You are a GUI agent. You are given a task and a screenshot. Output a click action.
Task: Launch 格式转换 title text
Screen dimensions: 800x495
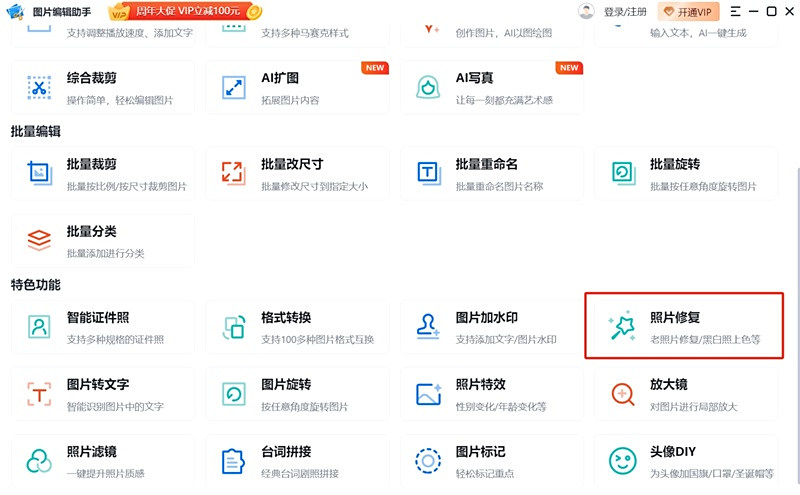pos(286,318)
